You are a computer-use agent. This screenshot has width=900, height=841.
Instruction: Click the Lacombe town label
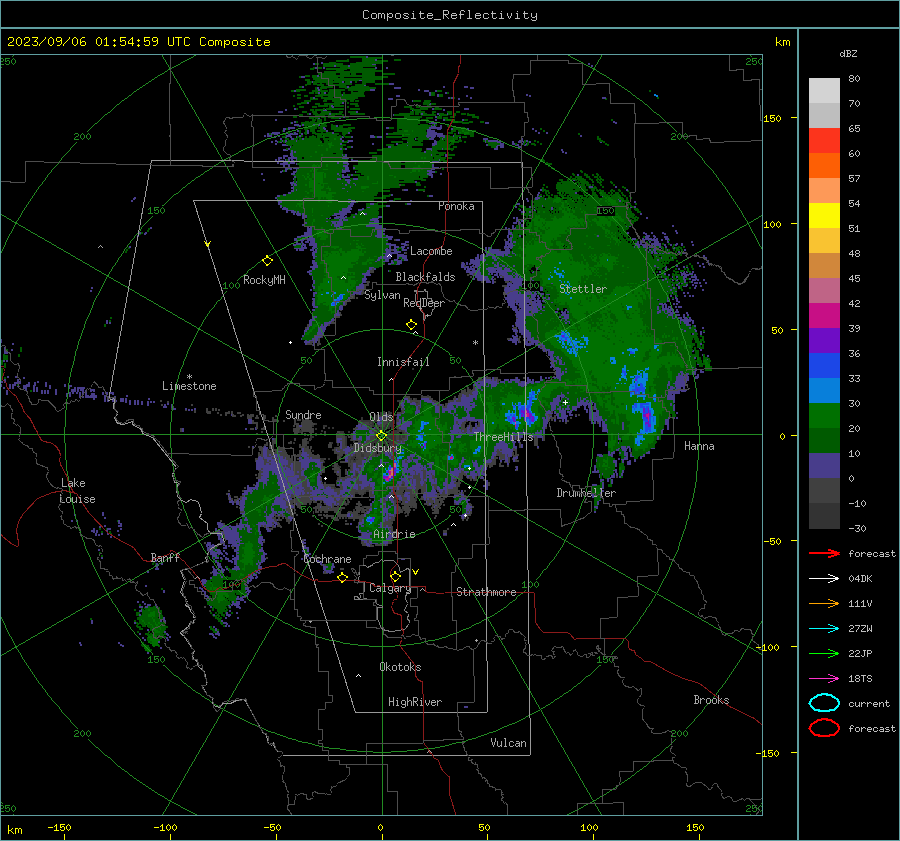431,251
